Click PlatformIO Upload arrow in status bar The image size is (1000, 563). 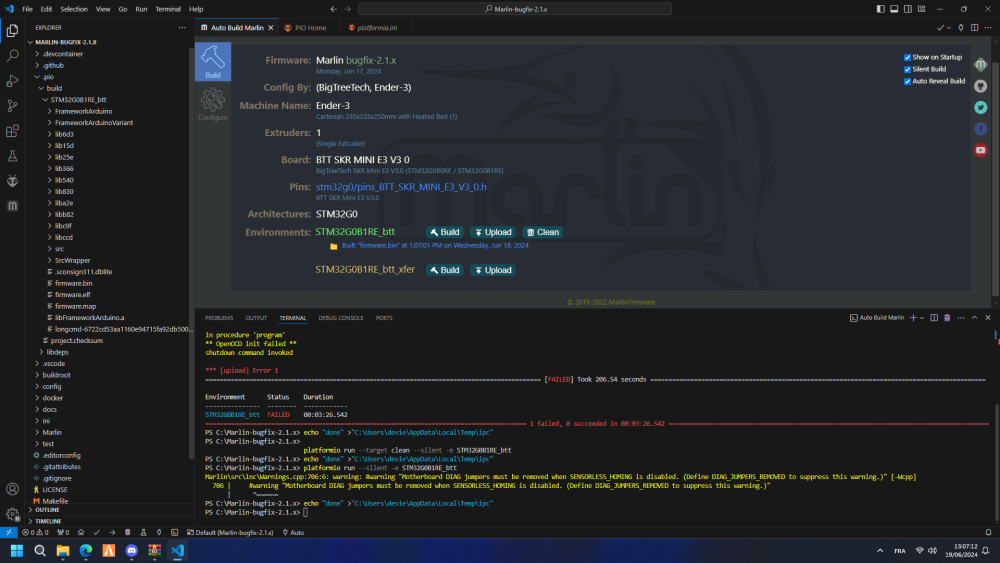(x=112, y=532)
